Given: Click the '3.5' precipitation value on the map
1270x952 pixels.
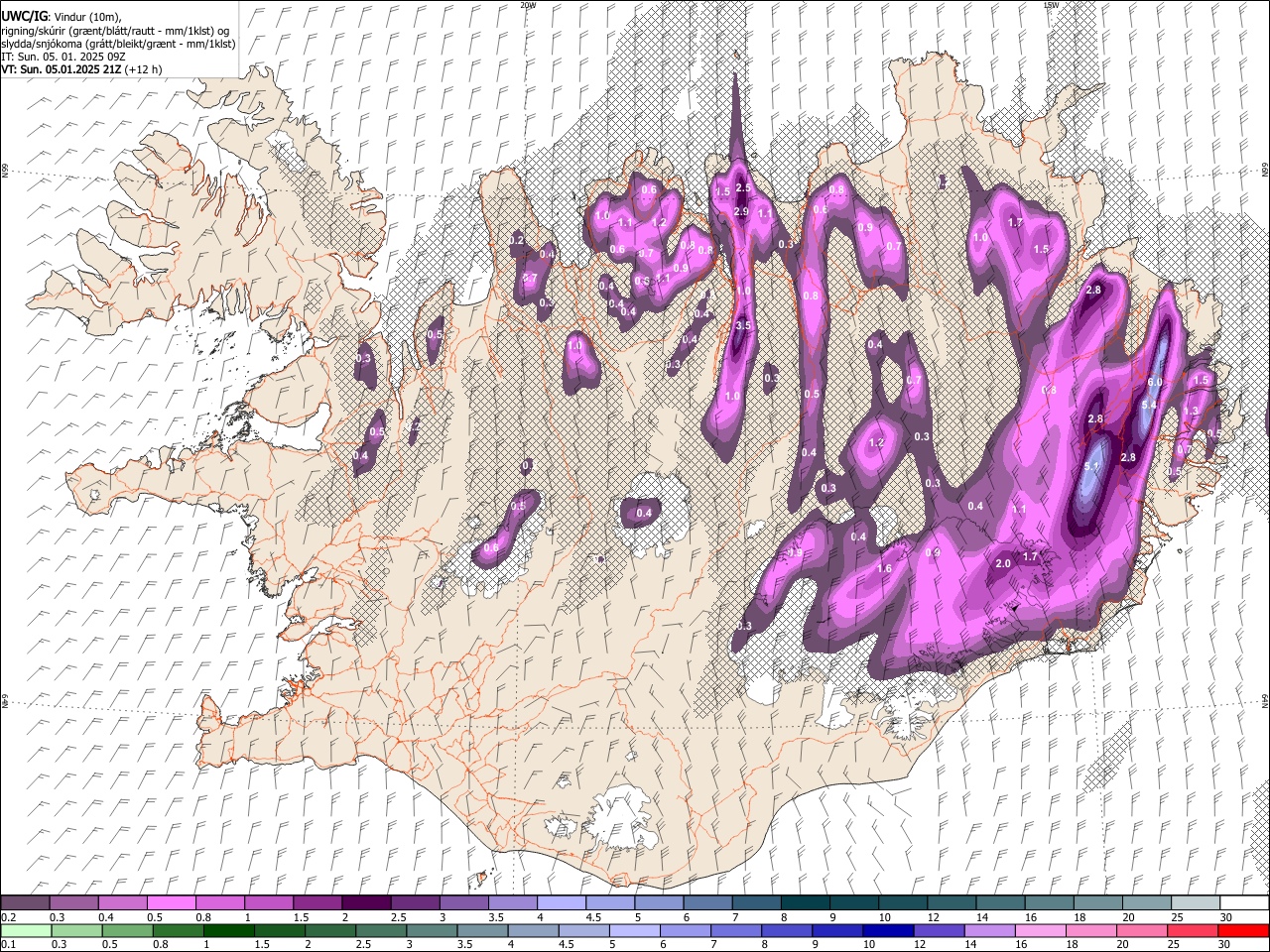Looking at the screenshot, I should coord(744,325).
